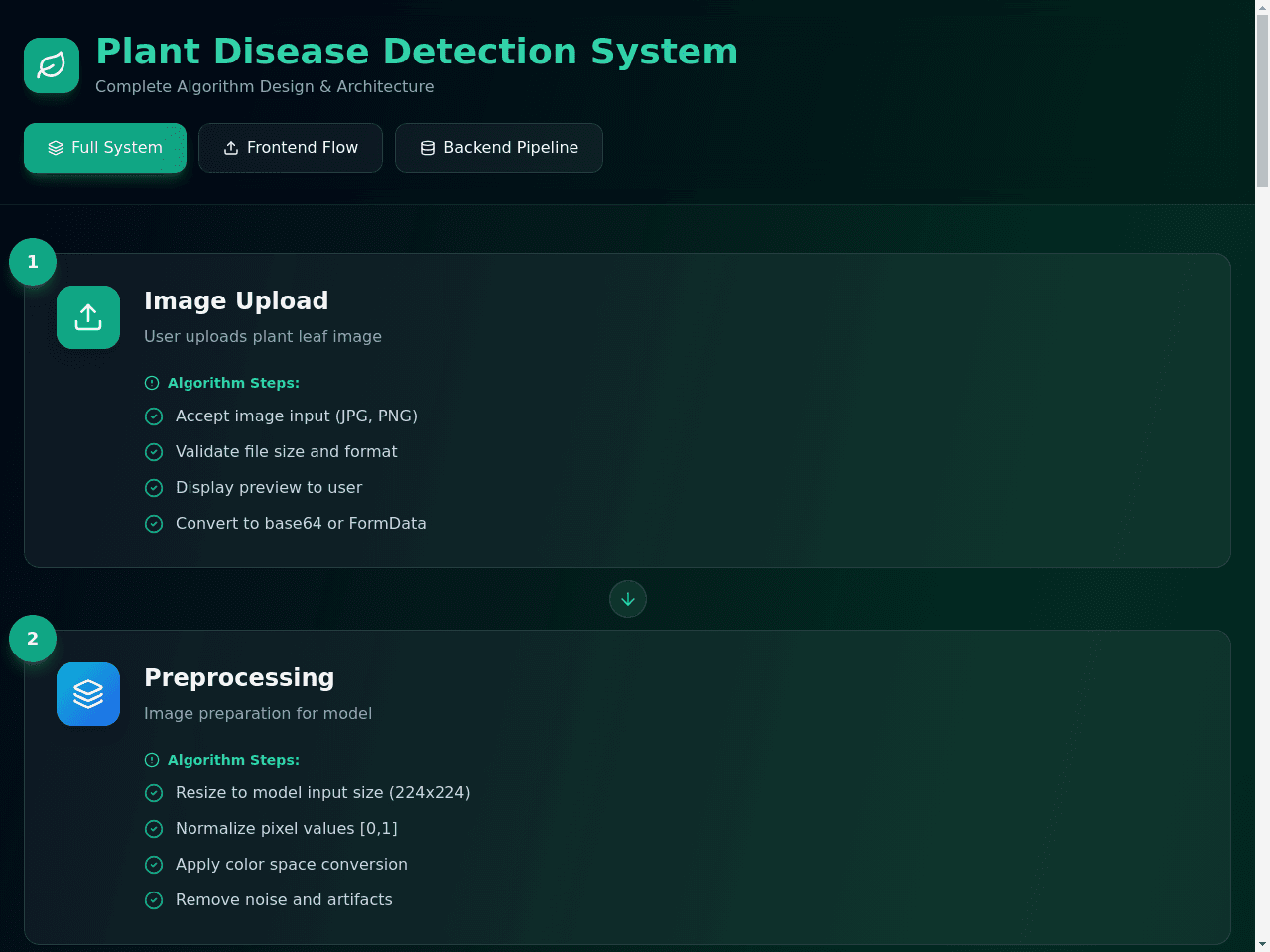Click the layers icon in Full System tab
Viewport: 1270px width, 952px height.
click(56, 148)
